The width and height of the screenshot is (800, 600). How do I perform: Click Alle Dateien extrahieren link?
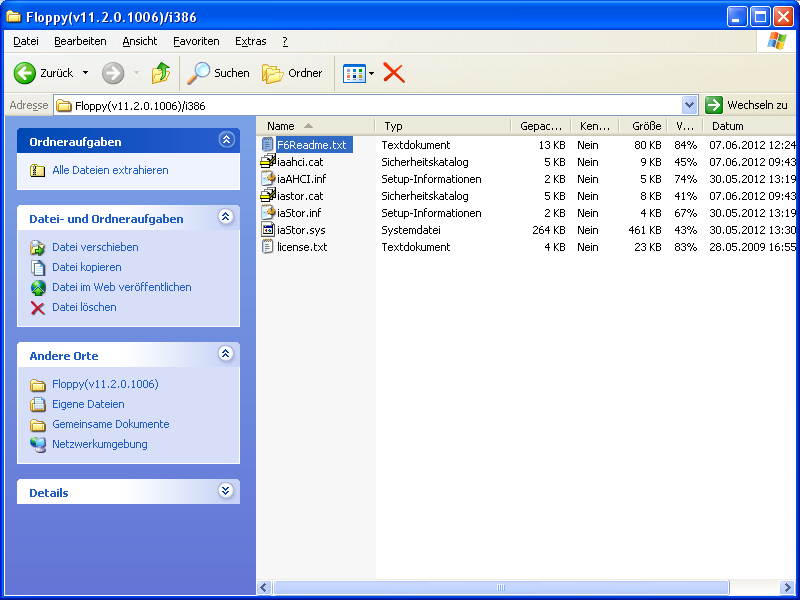[110, 170]
